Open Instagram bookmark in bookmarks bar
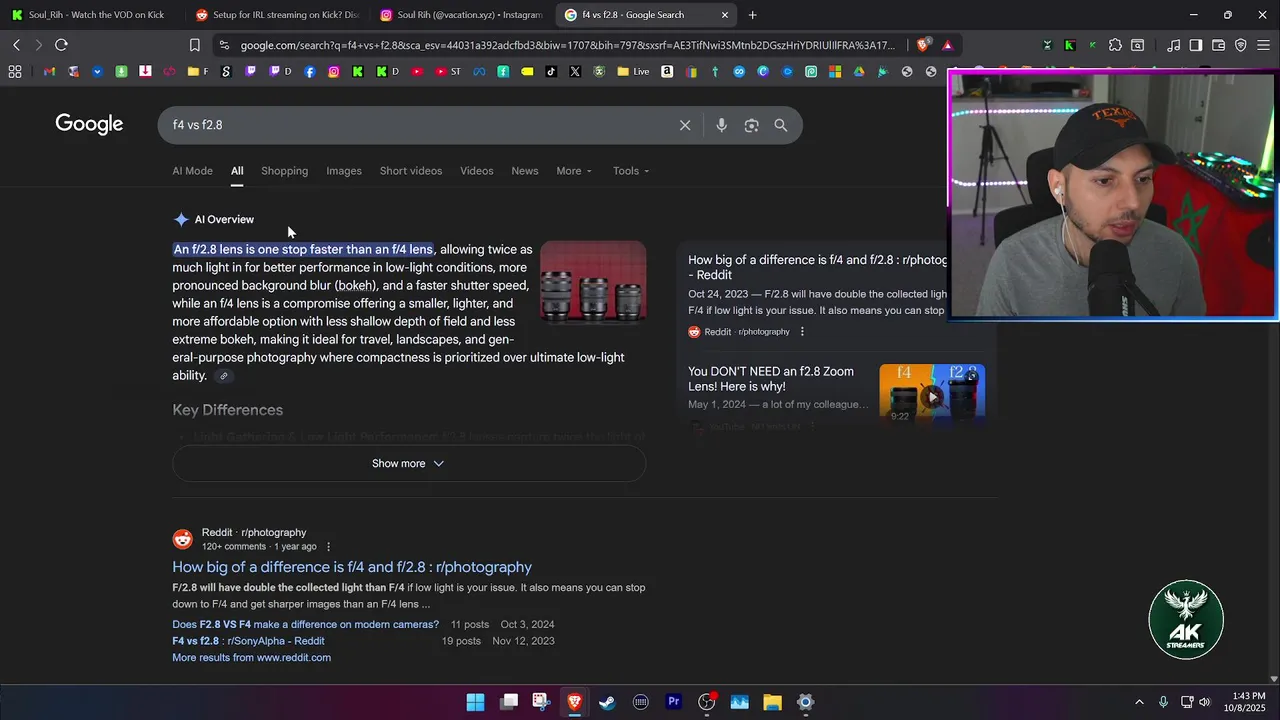1280x720 pixels. (333, 72)
